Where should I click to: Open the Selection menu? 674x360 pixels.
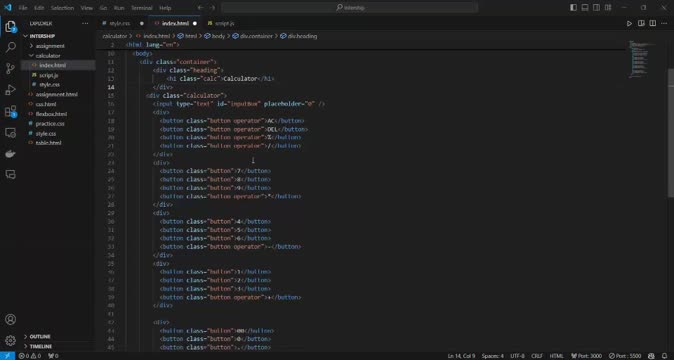(x=62, y=8)
